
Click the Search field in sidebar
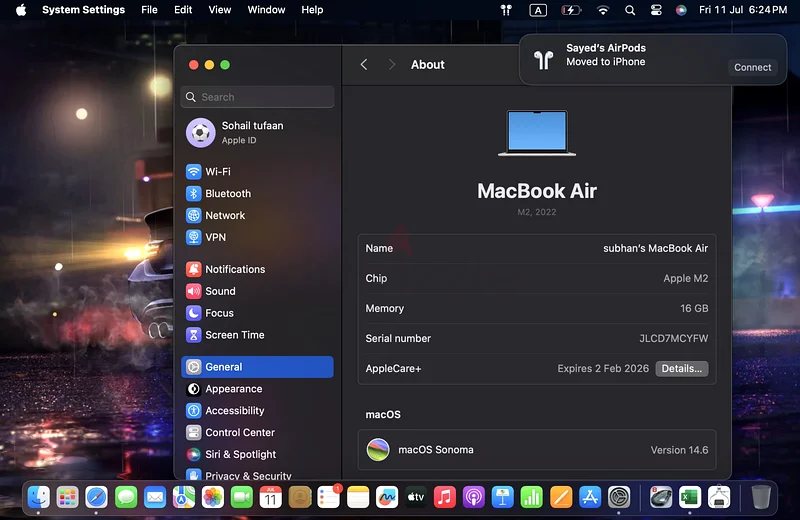(x=257, y=97)
